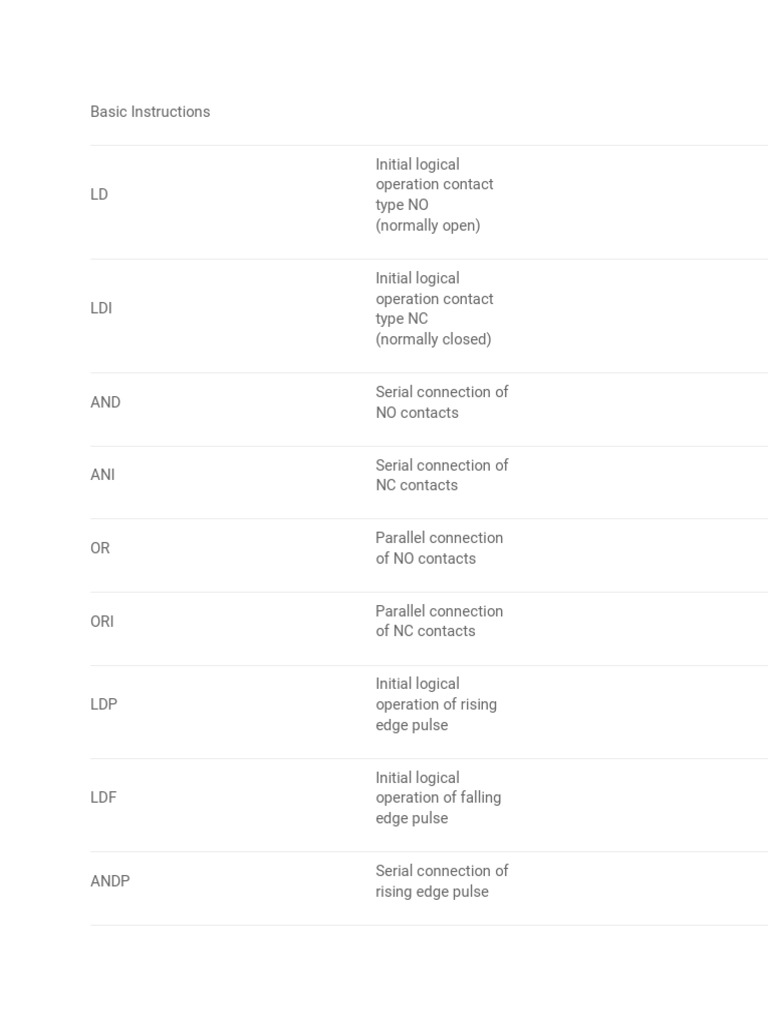Select 'Serial connection of NC contacts' text

coord(441,475)
